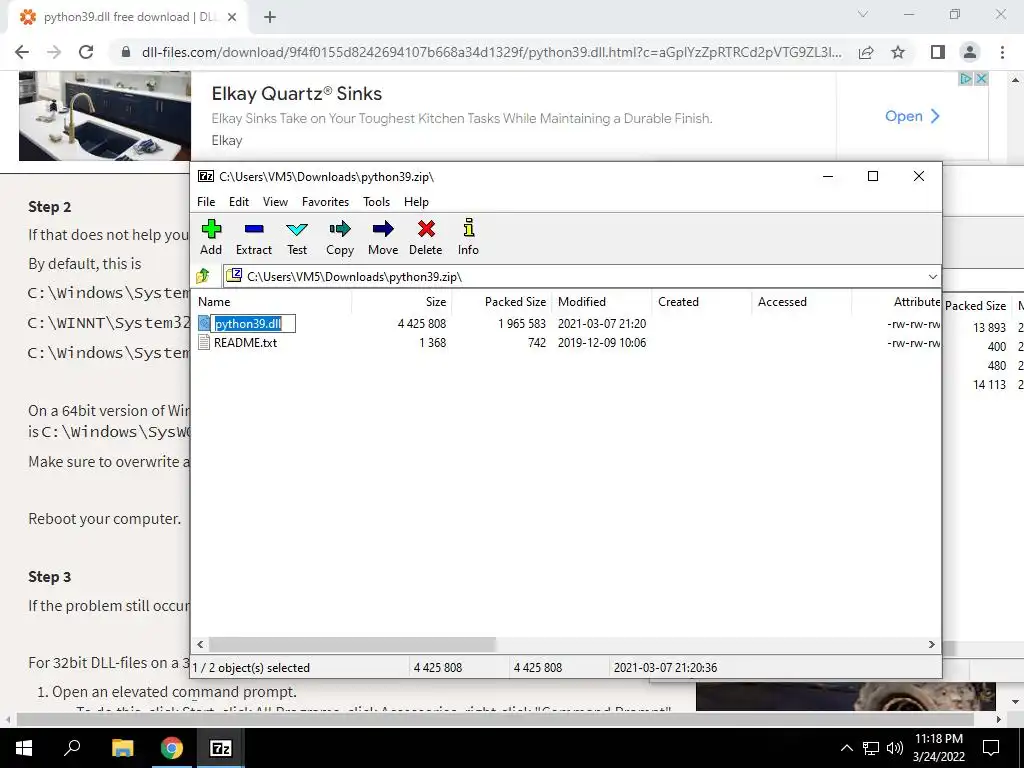Click the python39.dll filename edit field
This screenshot has width=1024, height=768.
pos(253,323)
